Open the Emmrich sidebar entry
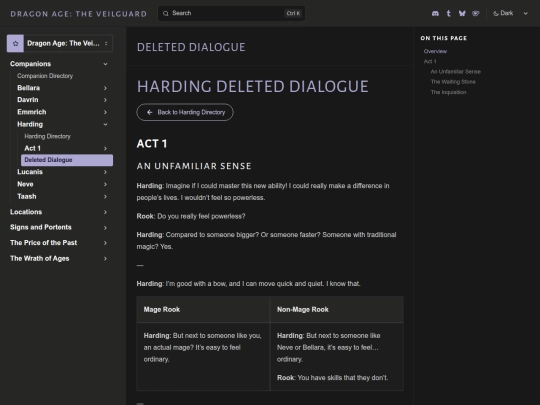540x405 pixels. (32, 112)
